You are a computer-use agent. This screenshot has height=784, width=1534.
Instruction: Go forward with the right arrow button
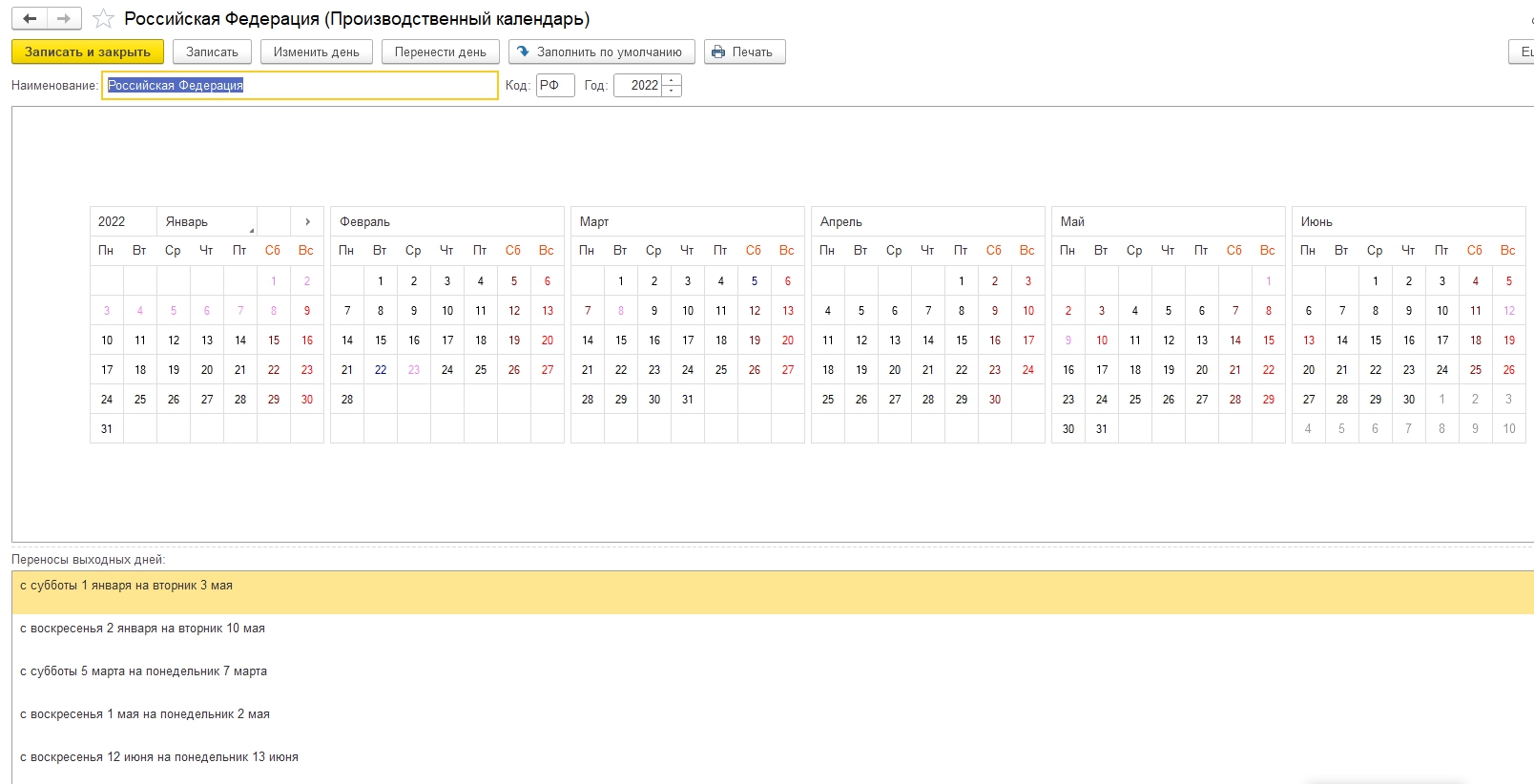click(x=64, y=19)
